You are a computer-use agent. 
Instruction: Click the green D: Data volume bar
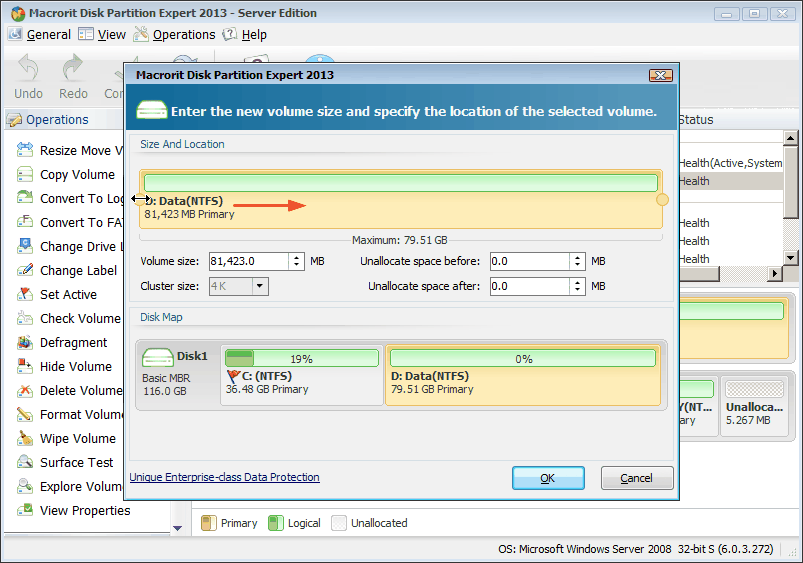[x=400, y=183]
